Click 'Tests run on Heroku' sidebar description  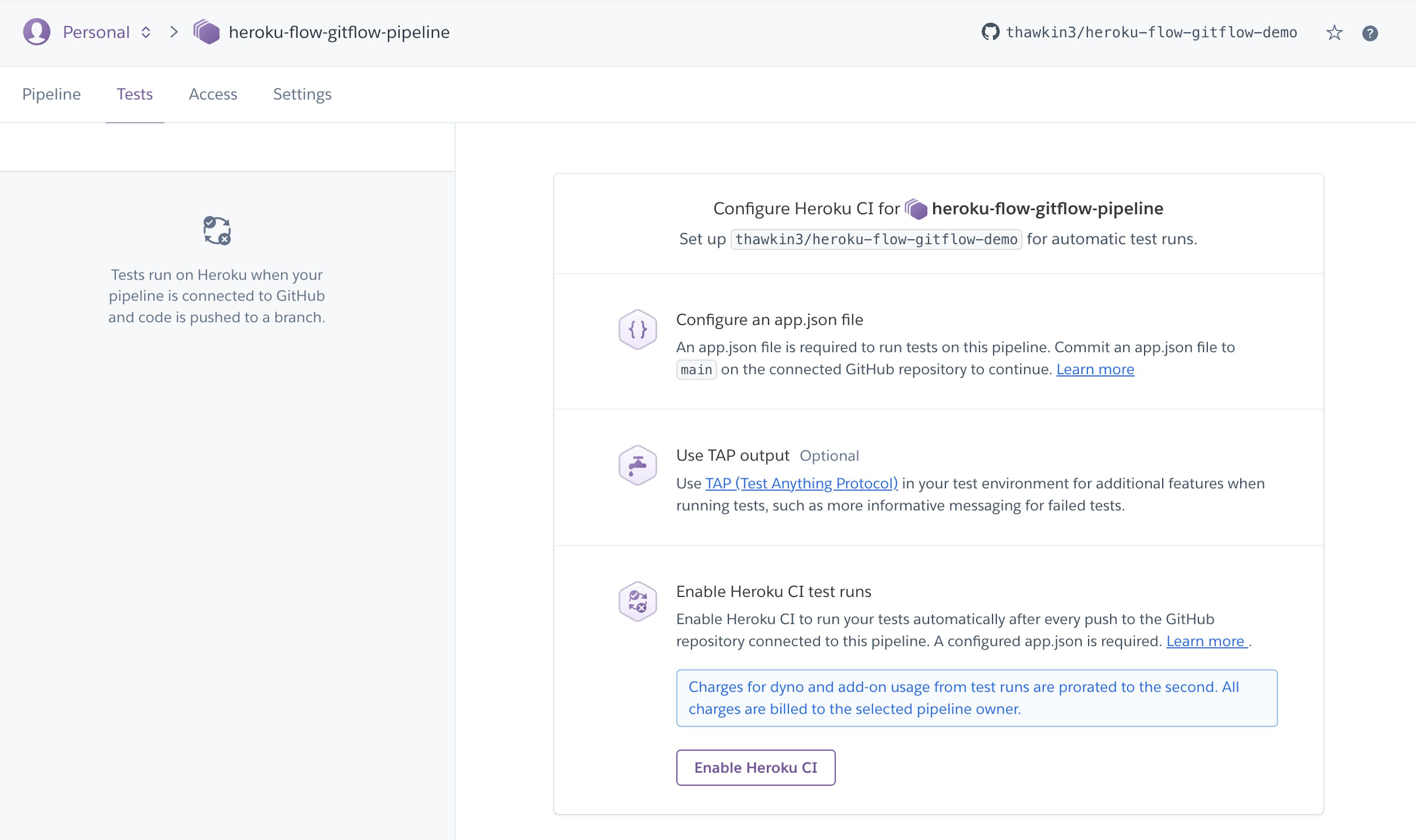(x=217, y=296)
